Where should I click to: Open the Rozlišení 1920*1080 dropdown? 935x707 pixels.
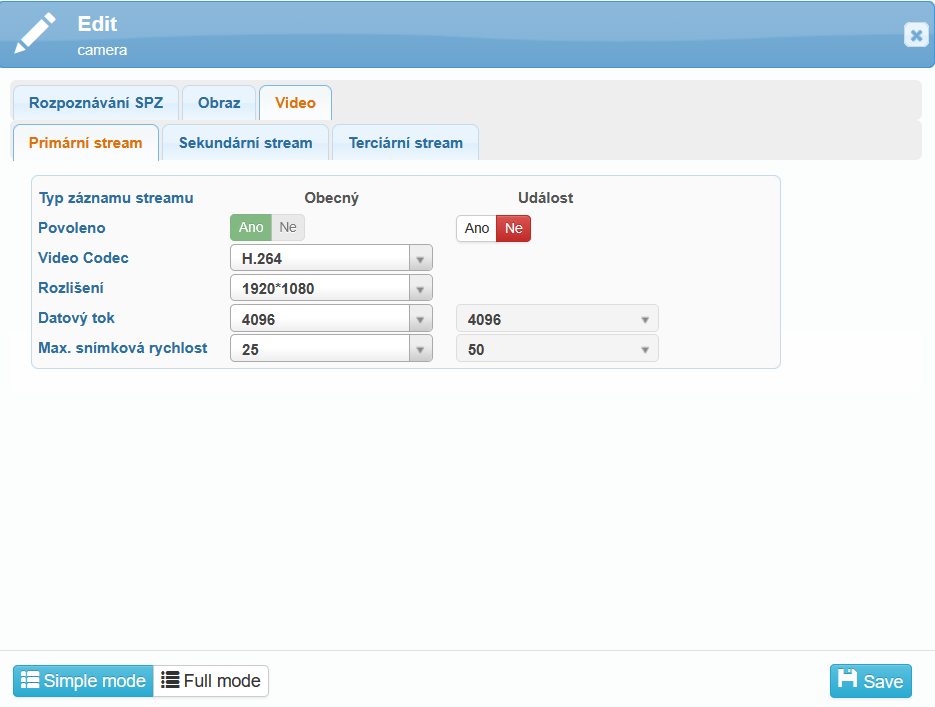coord(421,289)
